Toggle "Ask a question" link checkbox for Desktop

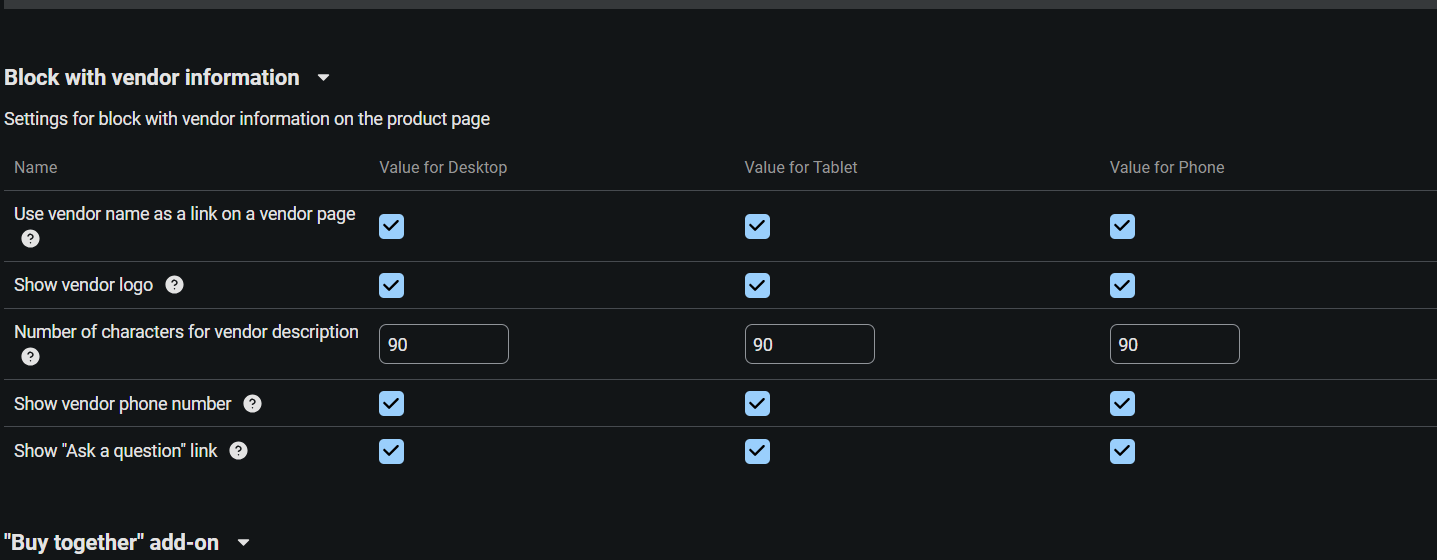click(392, 452)
